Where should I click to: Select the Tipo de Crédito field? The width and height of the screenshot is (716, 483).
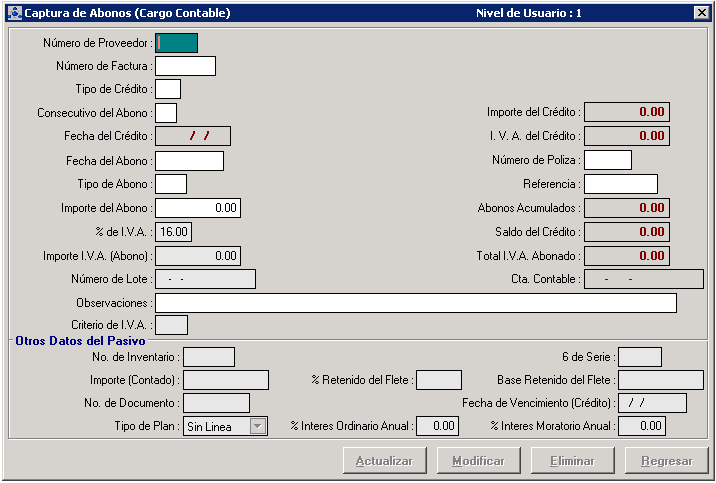click(x=168, y=89)
